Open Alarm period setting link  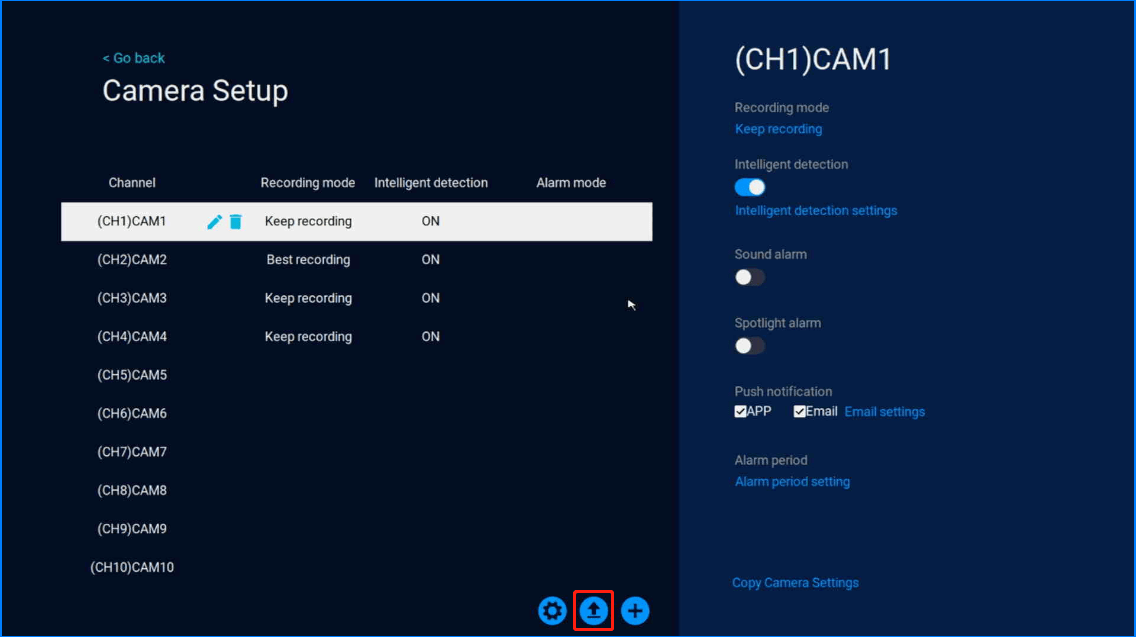click(x=792, y=482)
